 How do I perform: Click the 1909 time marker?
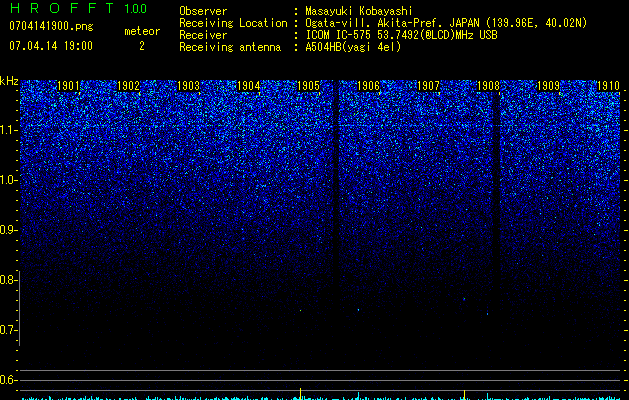[x=548, y=86]
